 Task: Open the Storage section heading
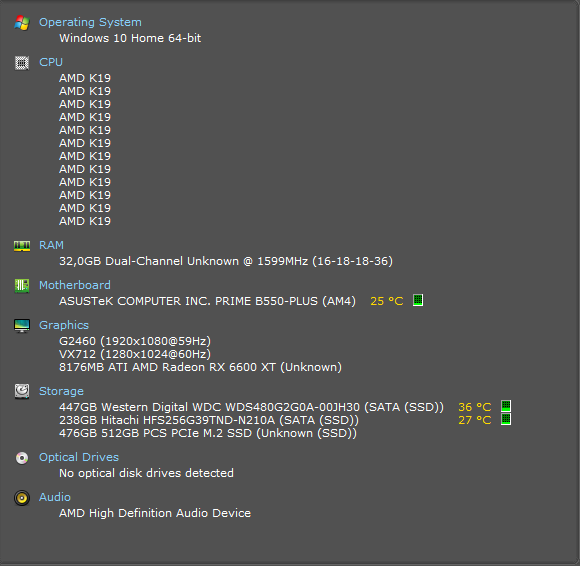61,391
